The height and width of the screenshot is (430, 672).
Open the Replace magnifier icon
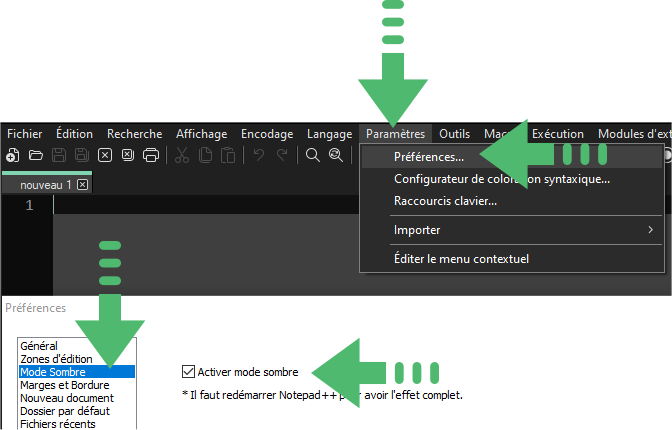point(336,155)
